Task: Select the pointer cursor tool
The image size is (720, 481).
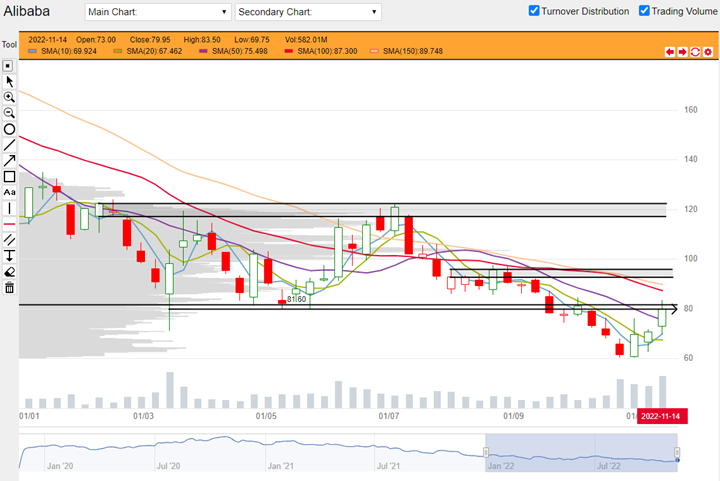Action: tap(9, 82)
